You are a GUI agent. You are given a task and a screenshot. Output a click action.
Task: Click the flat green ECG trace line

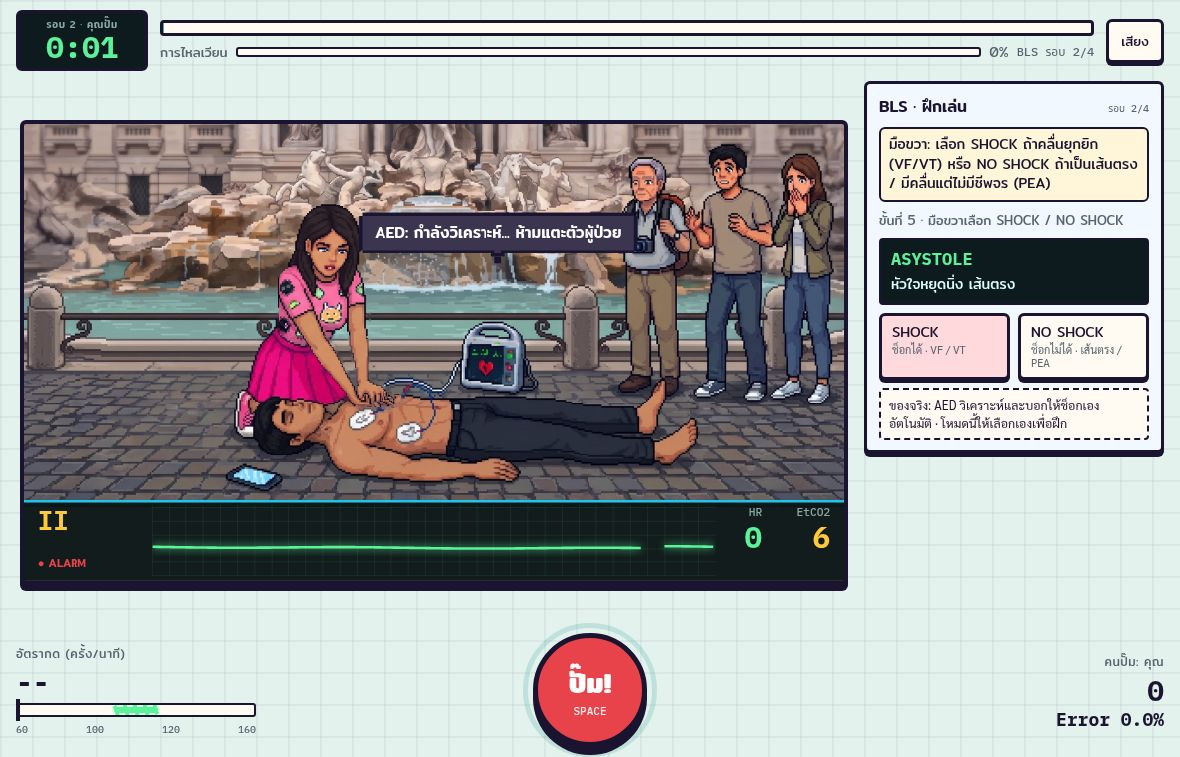(x=433, y=547)
